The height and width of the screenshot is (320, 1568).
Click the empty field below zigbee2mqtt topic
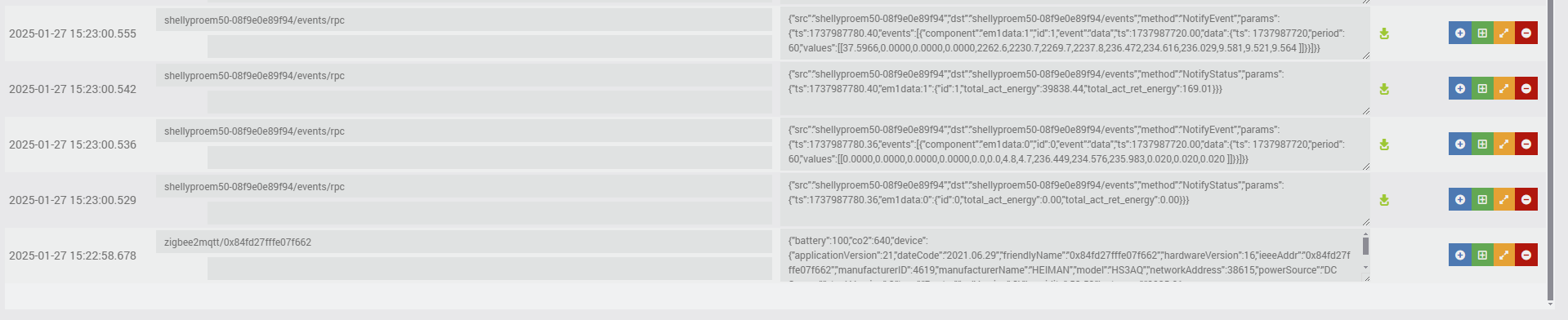[x=489, y=269]
